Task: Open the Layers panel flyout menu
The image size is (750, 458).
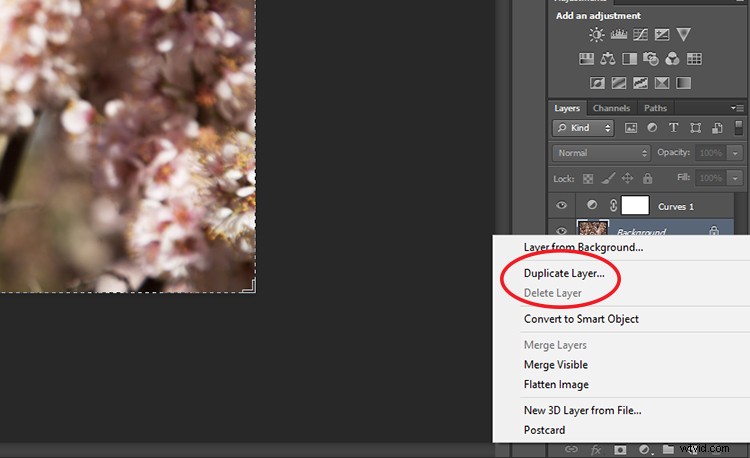Action: pyautogui.click(x=737, y=108)
